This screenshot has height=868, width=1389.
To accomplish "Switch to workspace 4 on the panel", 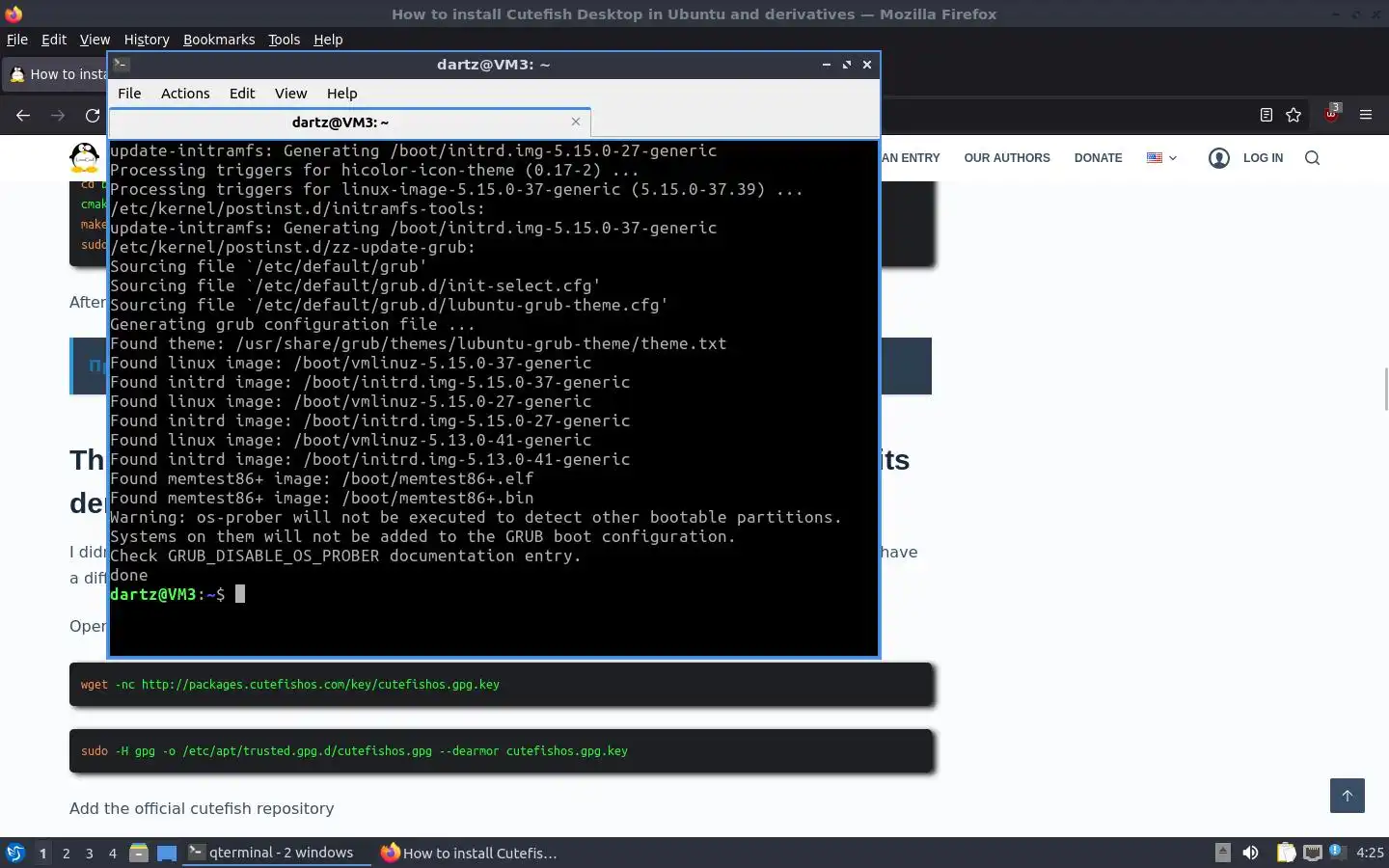I will [x=112, y=853].
